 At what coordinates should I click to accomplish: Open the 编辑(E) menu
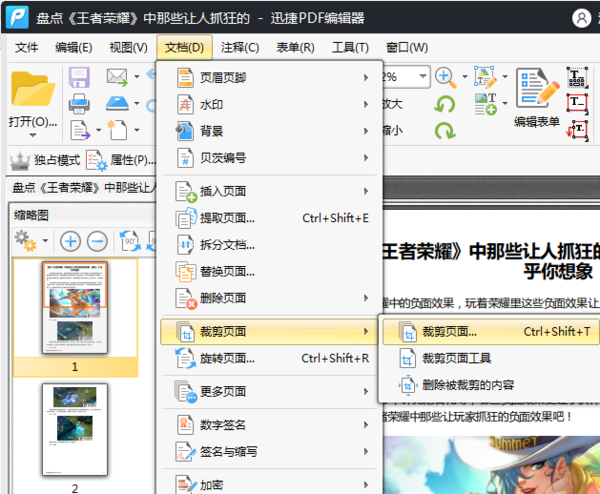pos(73,47)
